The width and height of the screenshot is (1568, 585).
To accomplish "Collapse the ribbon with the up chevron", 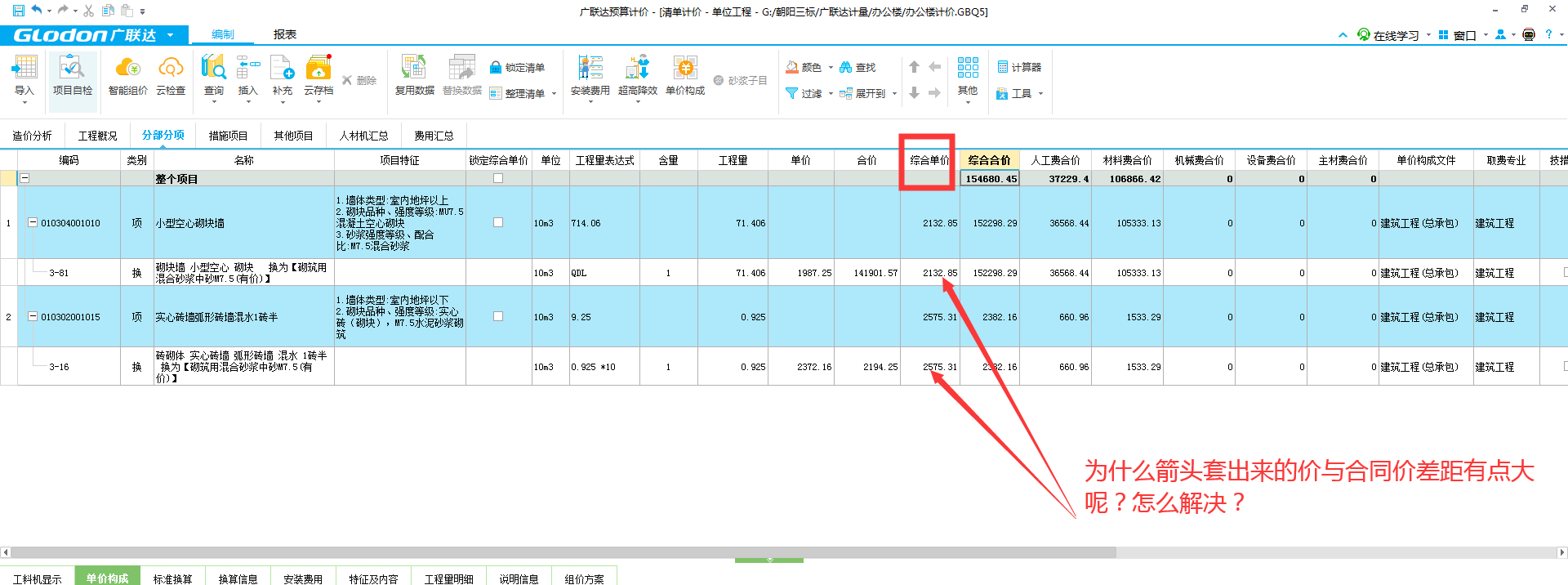I will [1343, 35].
